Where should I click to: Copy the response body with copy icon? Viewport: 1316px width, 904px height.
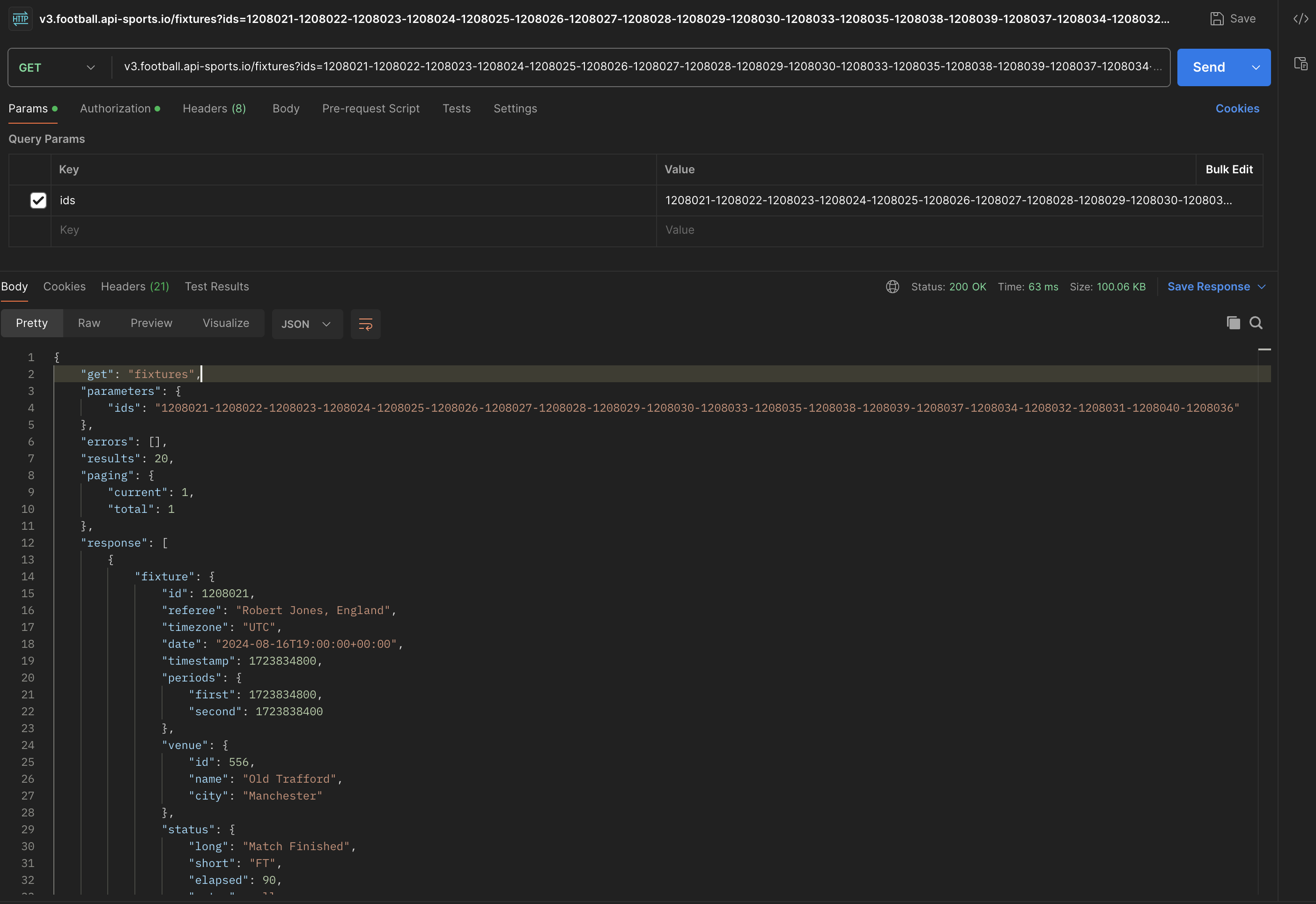(x=1233, y=323)
